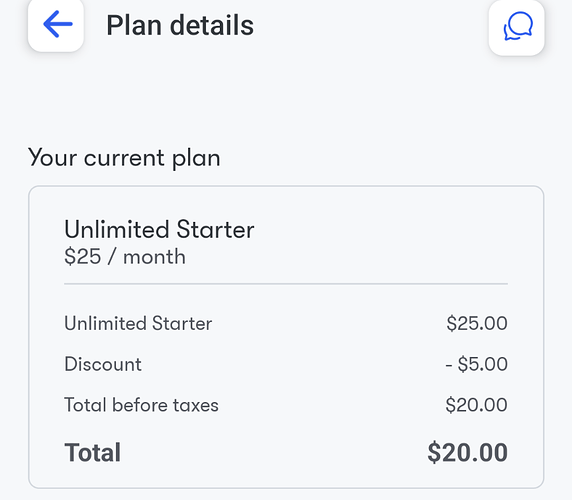Tap the word Starter in card title
This screenshot has width=572, height=500.
click(x=215, y=229)
